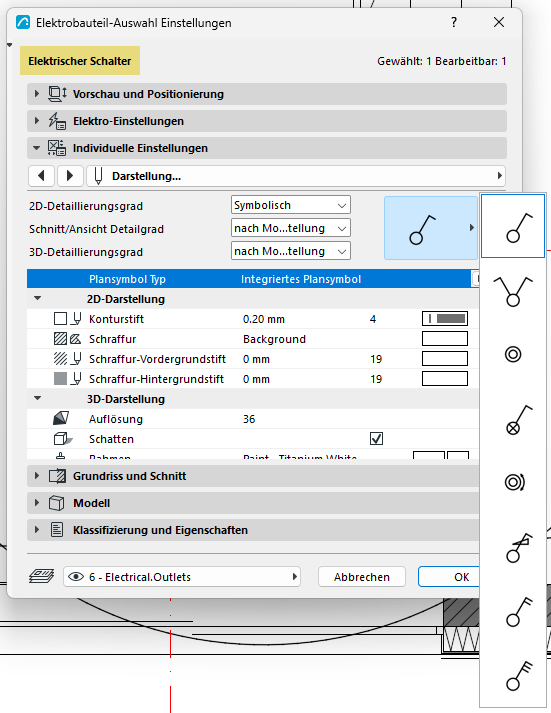Screen dimensions: 551x713
Task: Click the Elektro-Einstellungen panel icon
Action: pos(57,121)
